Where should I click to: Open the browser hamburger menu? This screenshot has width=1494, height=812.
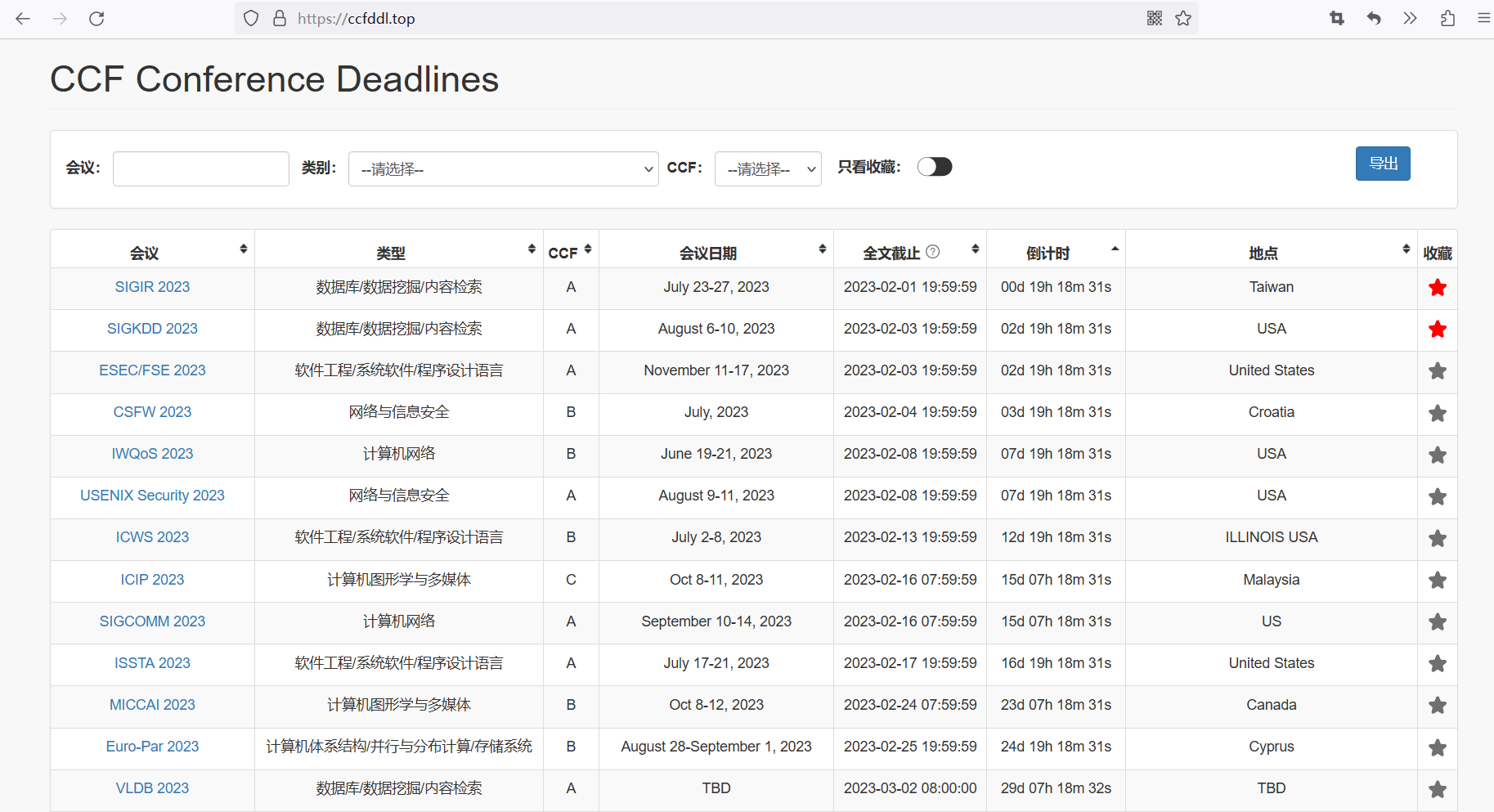pos(1484,18)
